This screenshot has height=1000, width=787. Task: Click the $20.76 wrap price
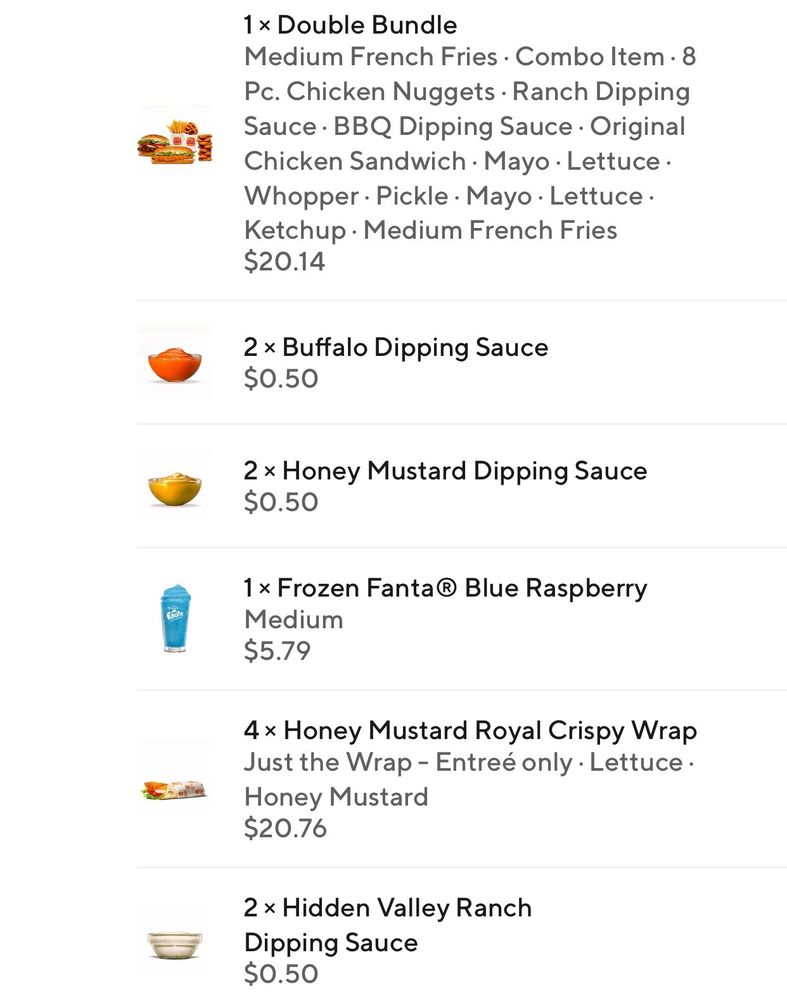pyautogui.click(x=285, y=828)
